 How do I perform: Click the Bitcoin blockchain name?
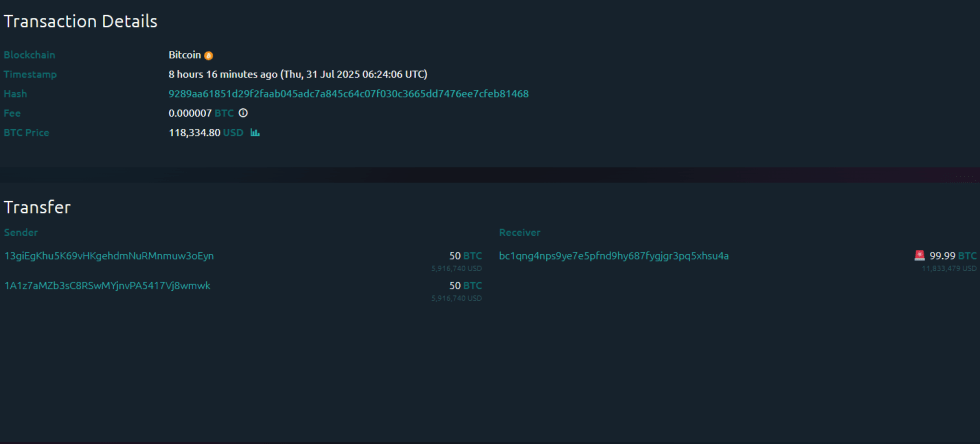[x=184, y=55]
